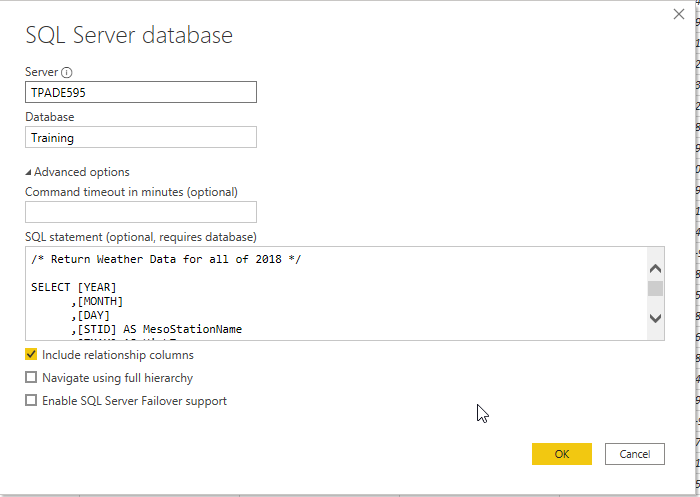Viewport: 700px width, 497px height.
Task: Click the 'SQL Server database' title text
Action: pos(129,35)
